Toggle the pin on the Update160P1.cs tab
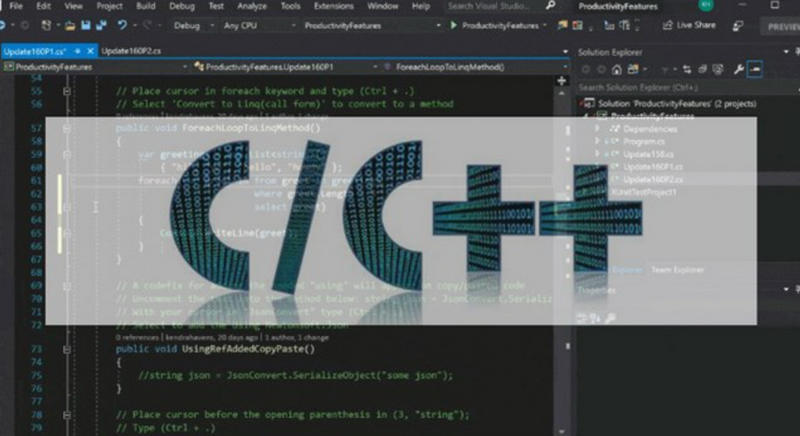Viewport: 800px width, 436px height. pyautogui.click(x=78, y=52)
